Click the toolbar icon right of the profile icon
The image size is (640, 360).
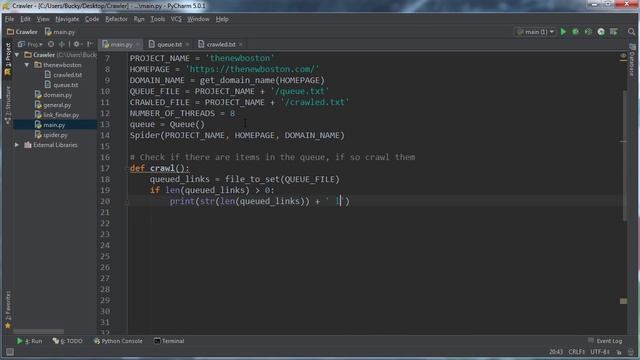tap(613, 32)
